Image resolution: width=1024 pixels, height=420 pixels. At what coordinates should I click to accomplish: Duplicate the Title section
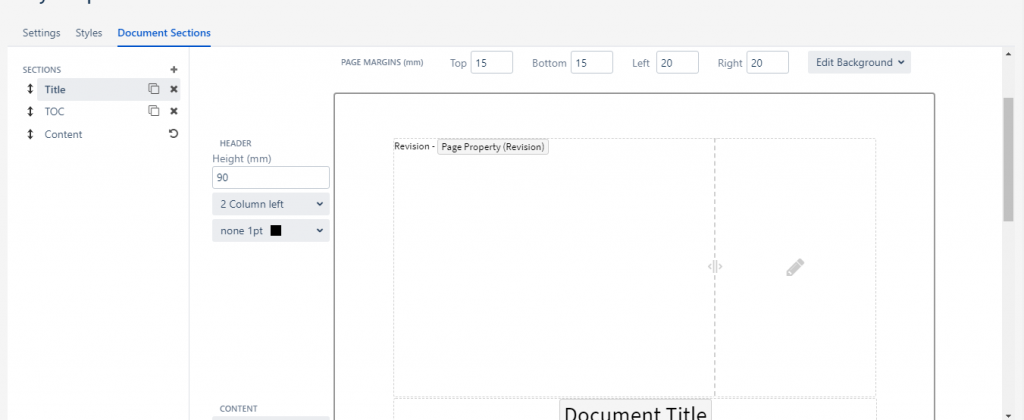[154, 89]
